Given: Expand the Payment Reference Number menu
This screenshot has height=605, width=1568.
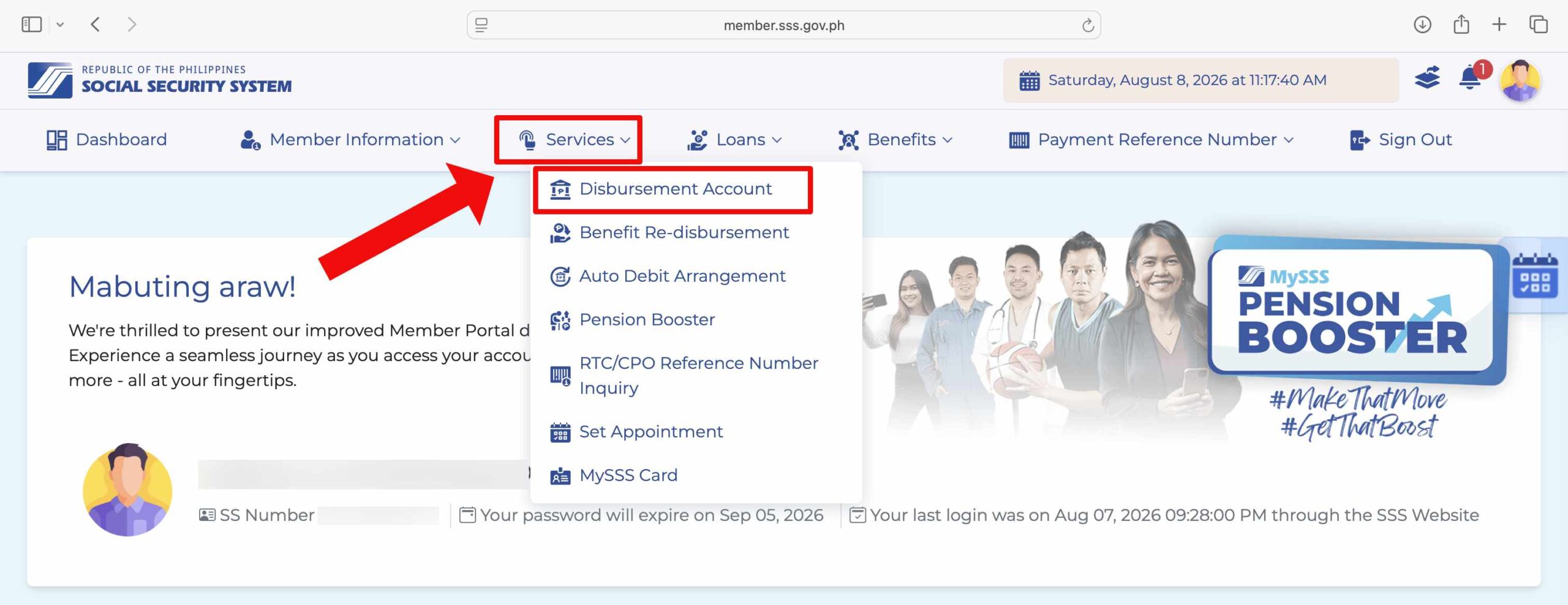Looking at the screenshot, I should point(1151,140).
